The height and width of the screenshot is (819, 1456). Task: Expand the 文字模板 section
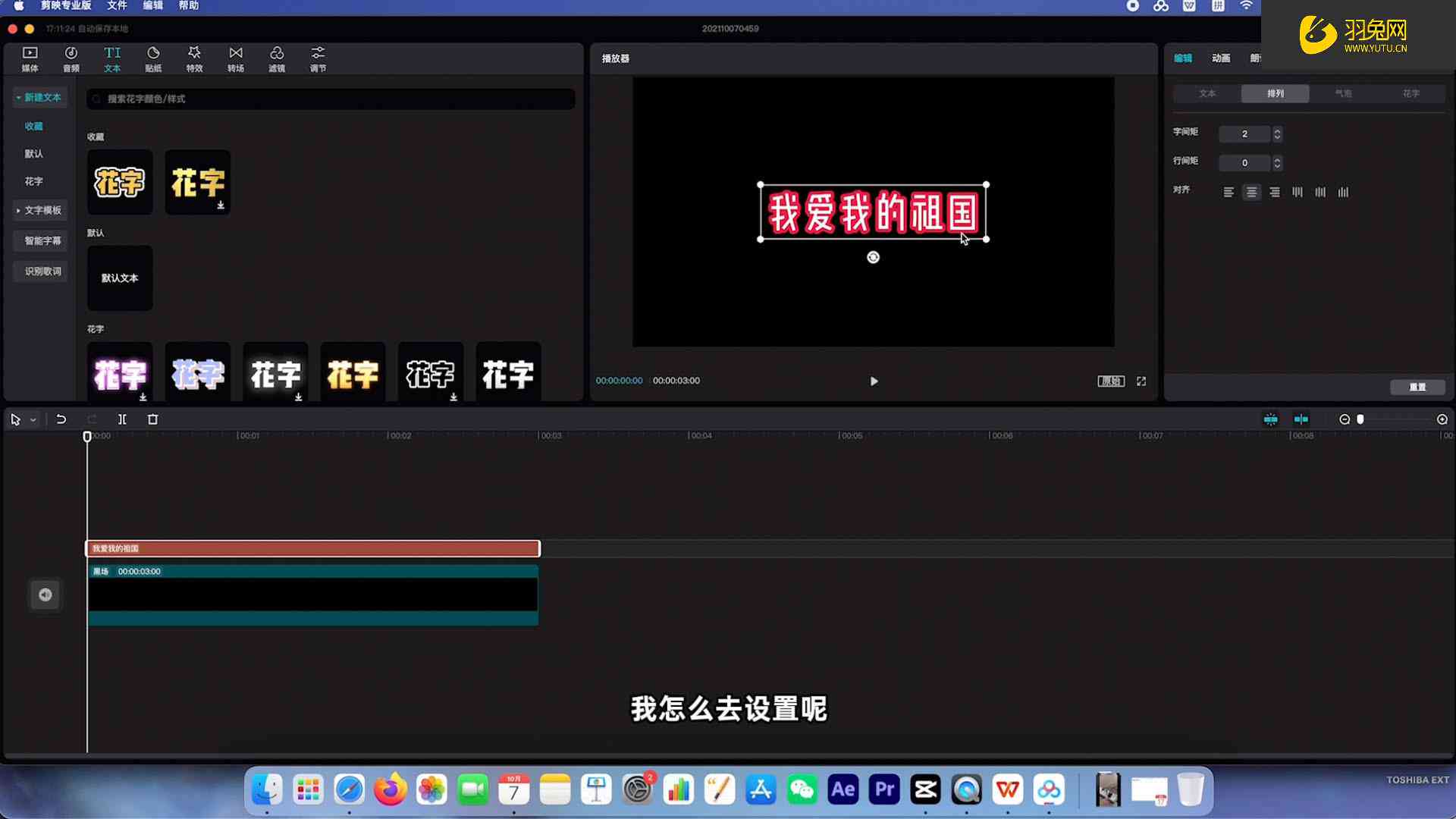(x=40, y=210)
